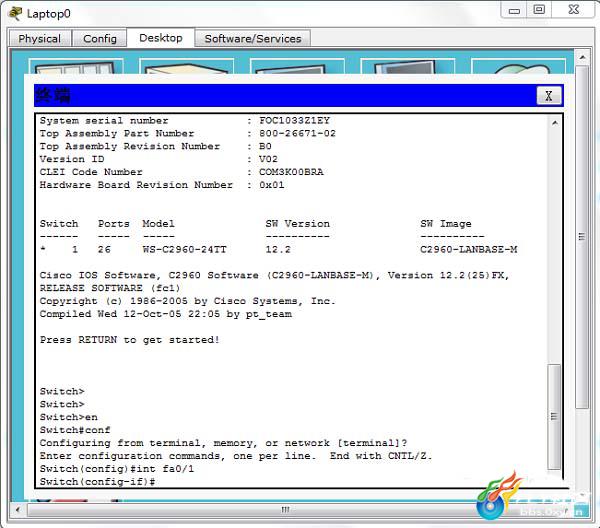This screenshot has height=528, width=600.
Task: Click serial number FOC1033Z1EY
Action: [x=294, y=121]
